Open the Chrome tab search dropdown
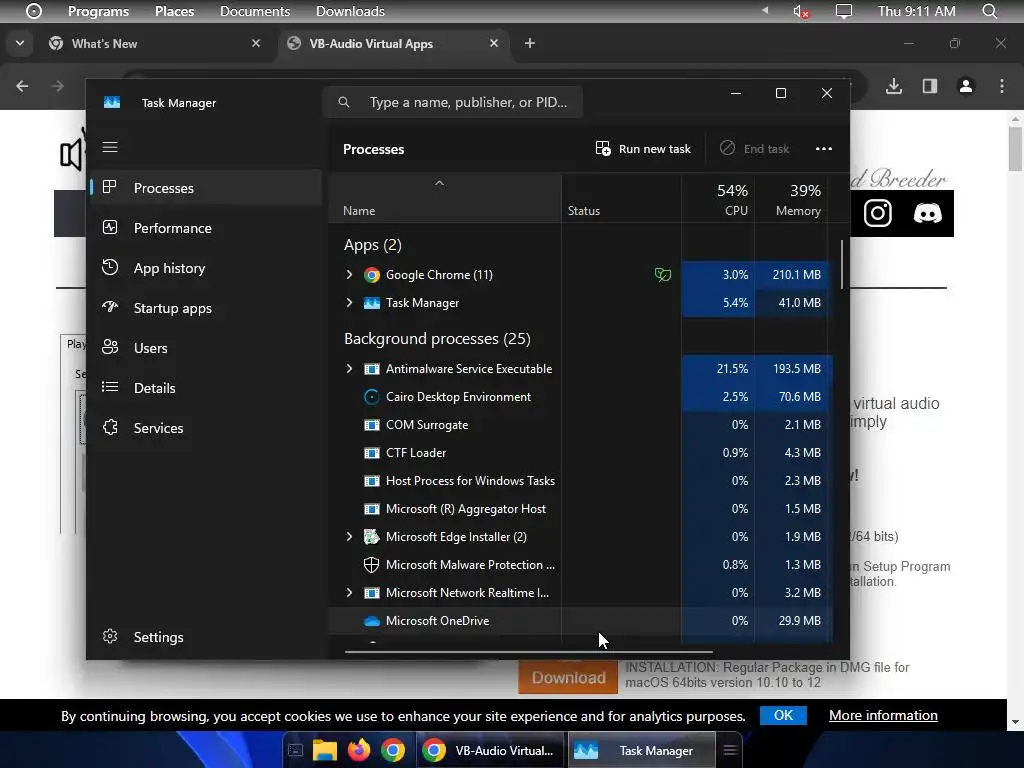This screenshot has height=768, width=1024. point(20,43)
